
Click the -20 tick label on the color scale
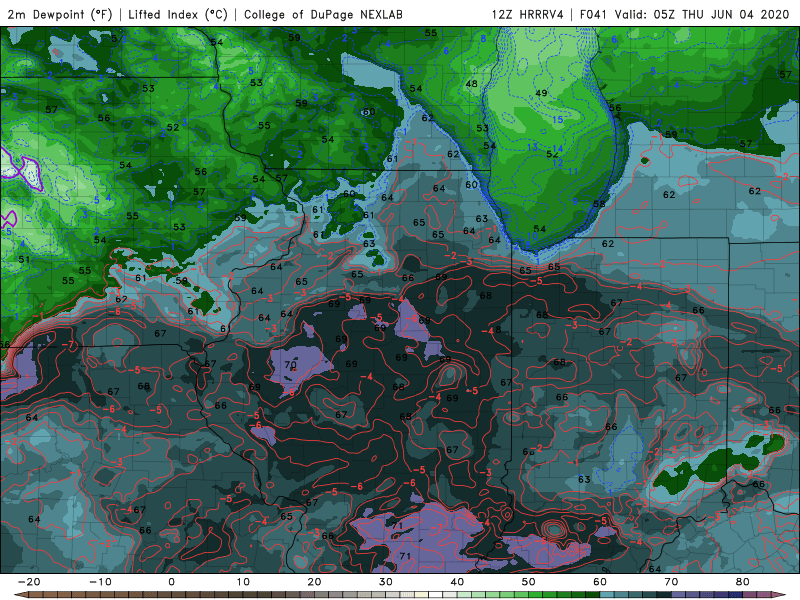29,582
